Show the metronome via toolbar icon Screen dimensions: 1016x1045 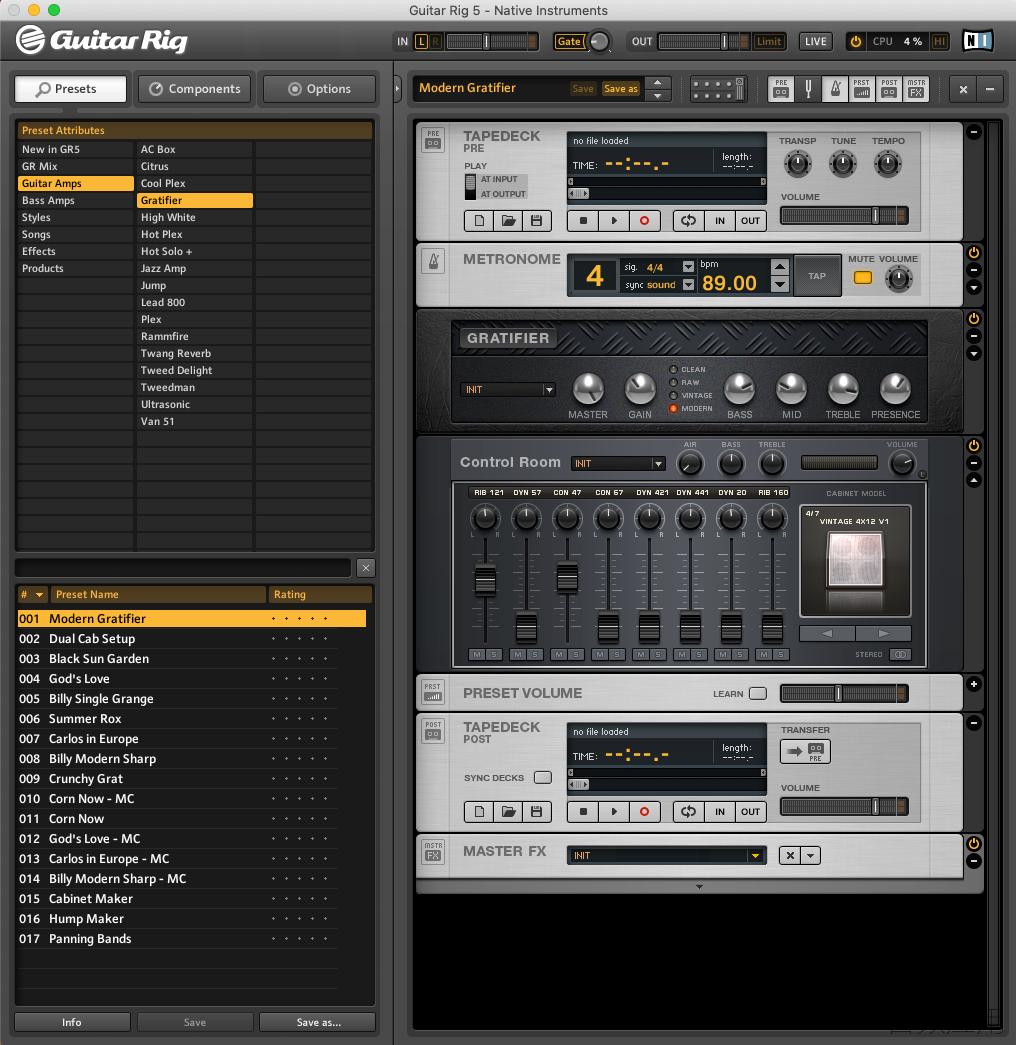[x=835, y=89]
